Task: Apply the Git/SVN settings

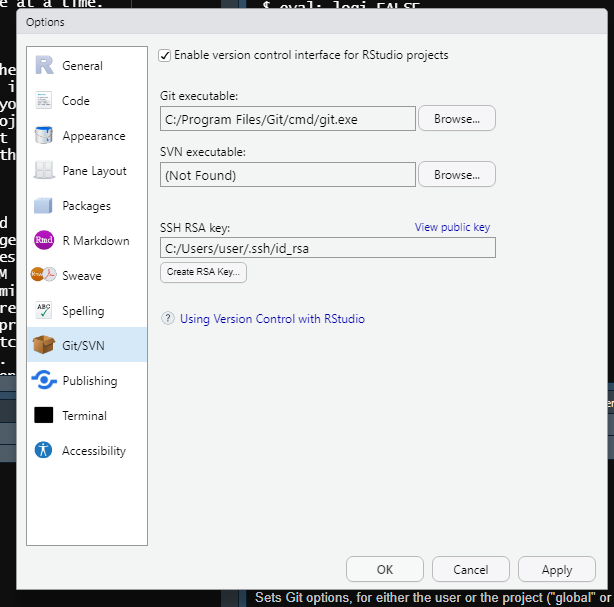Action: click(x=557, y=569)
